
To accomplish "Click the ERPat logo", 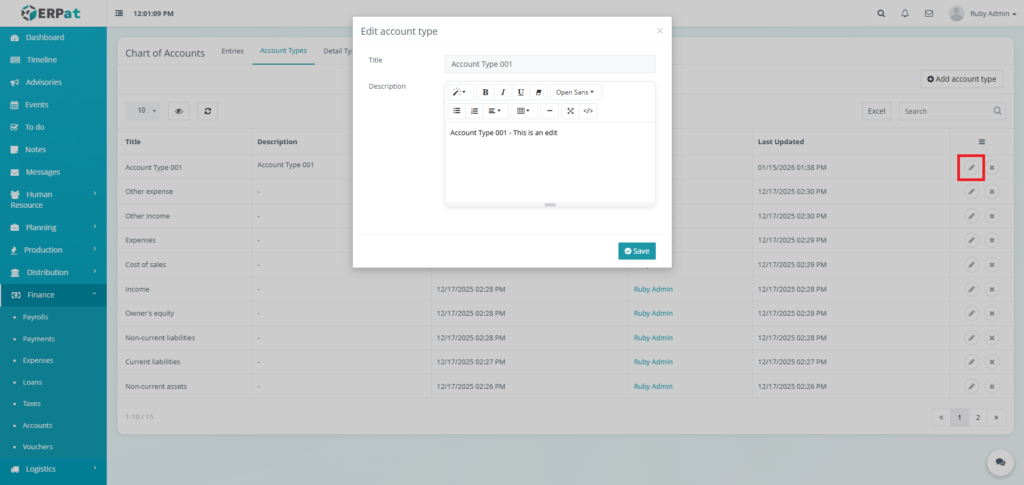I will [50, 12].
